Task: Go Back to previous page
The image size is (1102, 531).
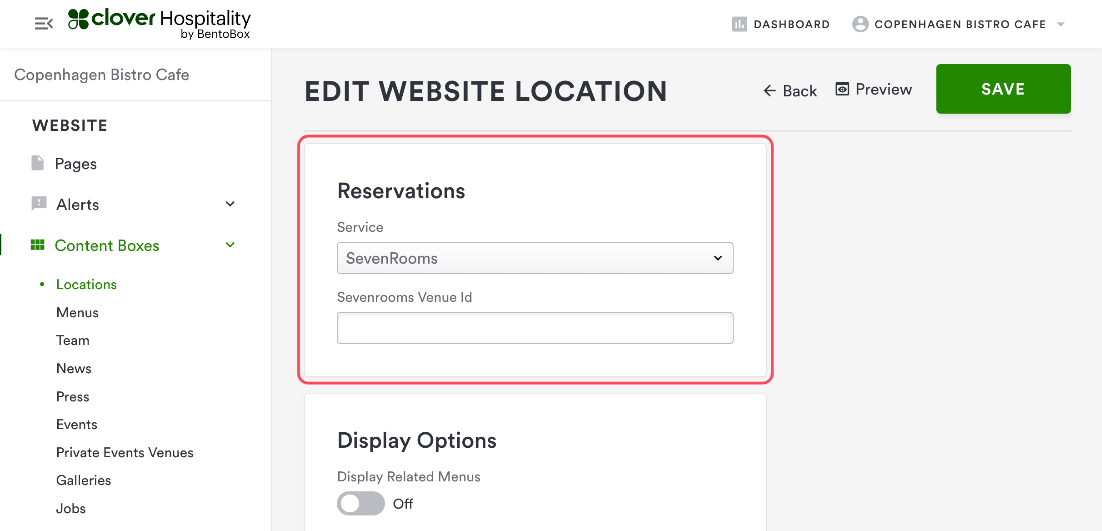Action: (x=790, y=90)
